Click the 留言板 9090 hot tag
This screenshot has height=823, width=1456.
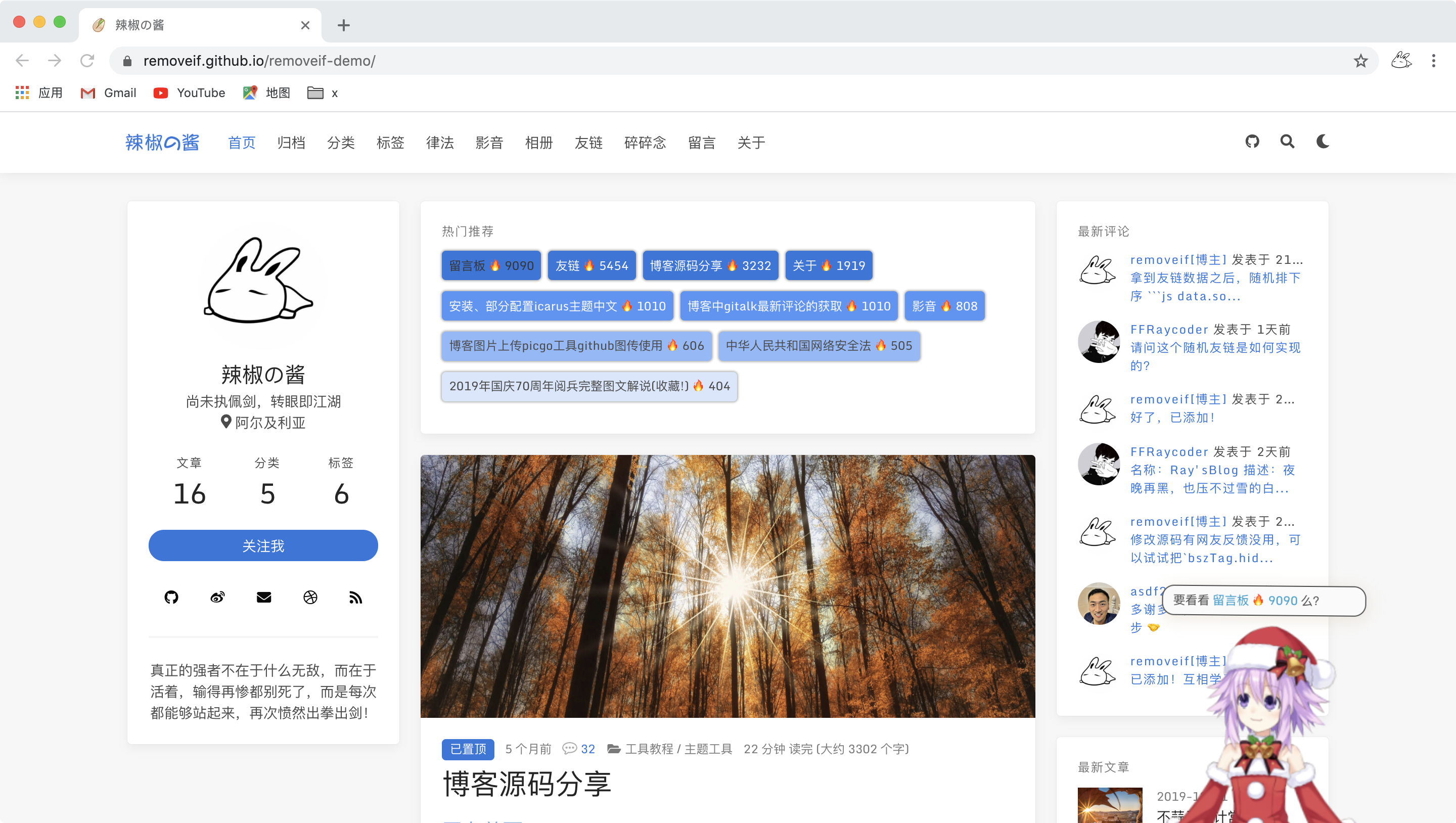(x=491, y=266)
